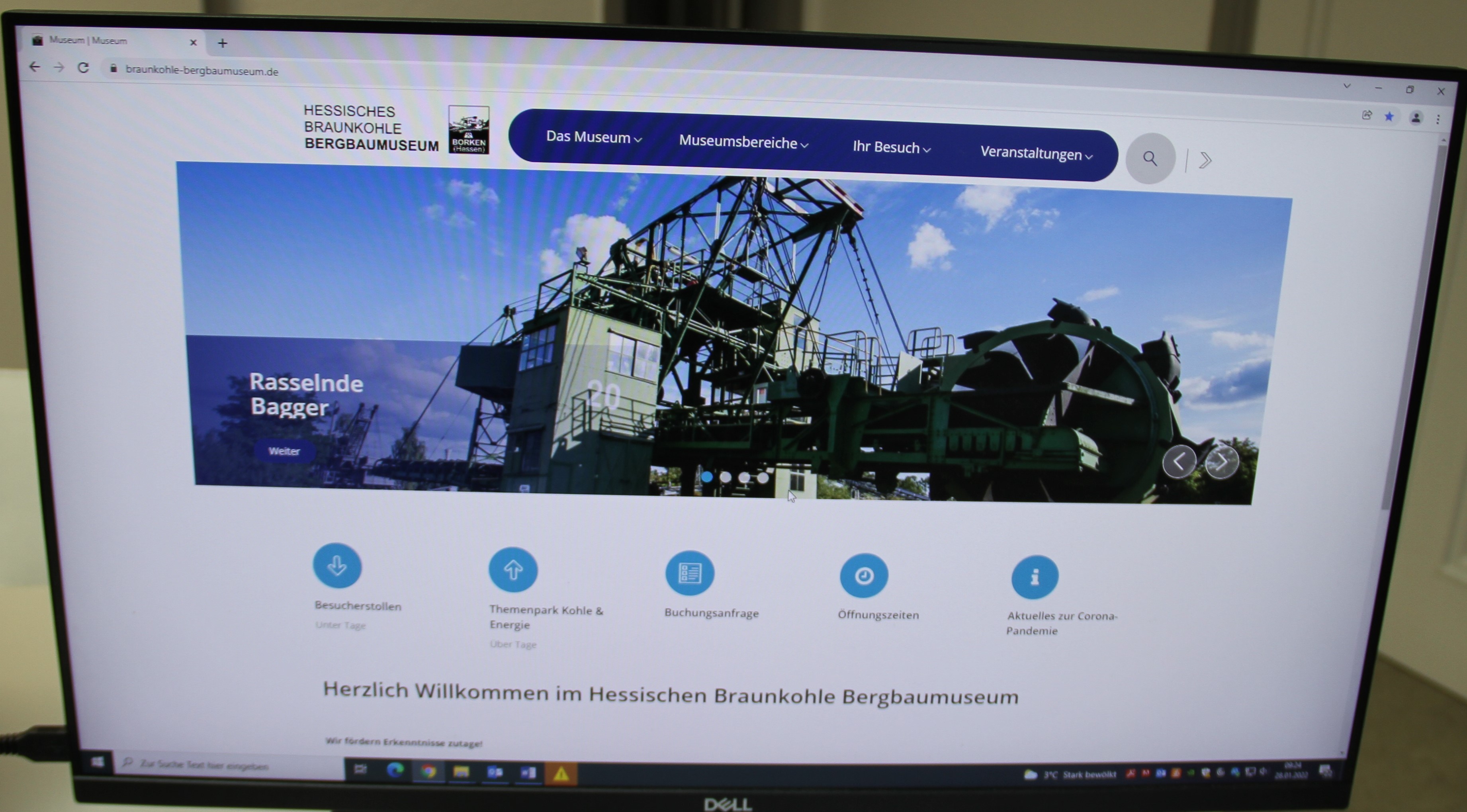Open Microsoft Edge from the taskbar
The width and height of the screenshot is (1467, 812).
pyautogui.click(x=395, y=771)
